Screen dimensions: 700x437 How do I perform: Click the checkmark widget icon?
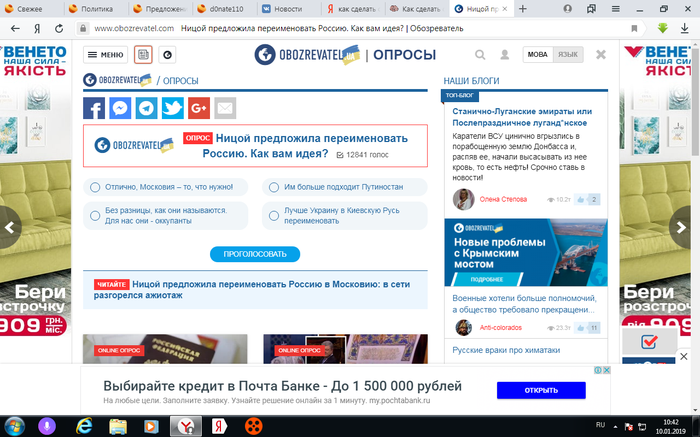pos(649,342)
